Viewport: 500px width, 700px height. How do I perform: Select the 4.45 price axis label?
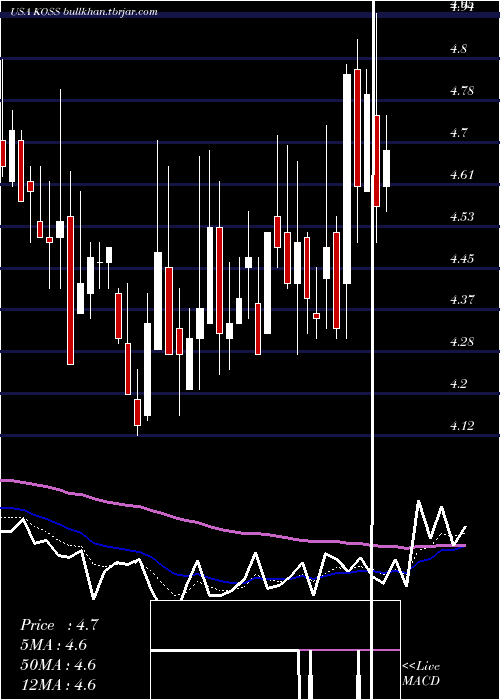462,258
